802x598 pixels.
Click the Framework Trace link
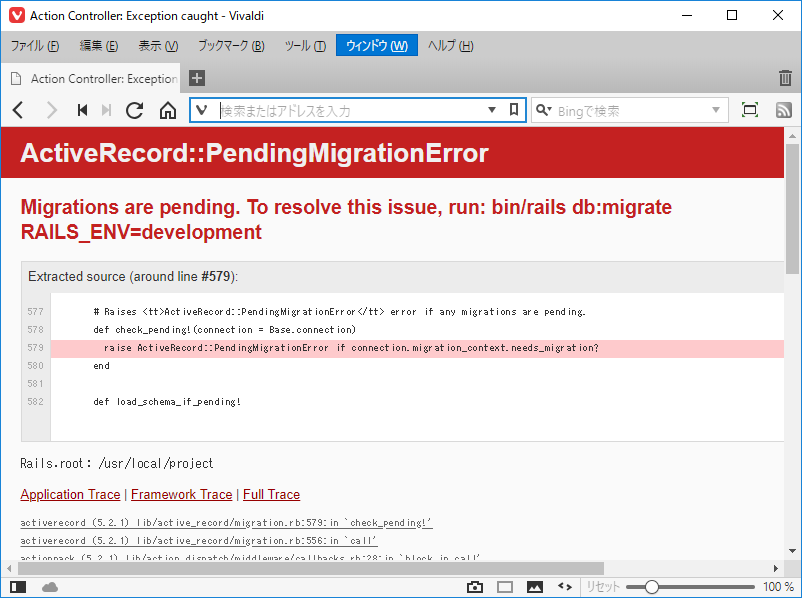182,495
